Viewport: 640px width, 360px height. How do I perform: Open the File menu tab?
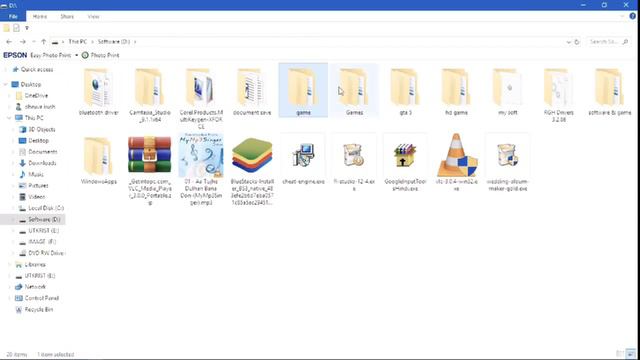point(13,16)
